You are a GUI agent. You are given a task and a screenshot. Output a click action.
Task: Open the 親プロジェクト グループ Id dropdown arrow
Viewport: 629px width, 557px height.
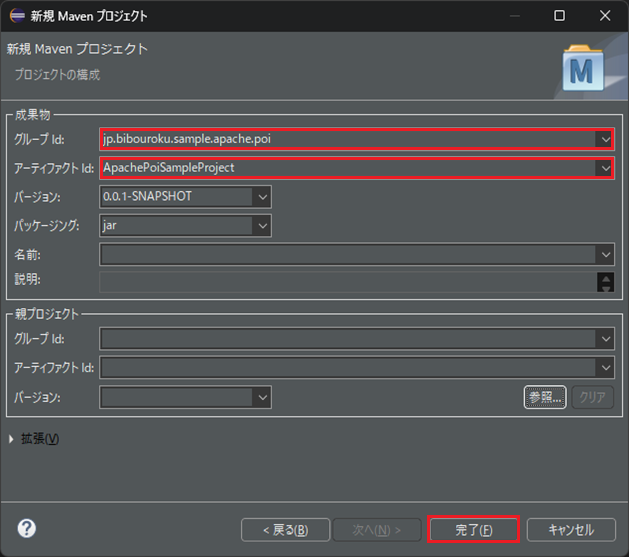click(605, 339)
